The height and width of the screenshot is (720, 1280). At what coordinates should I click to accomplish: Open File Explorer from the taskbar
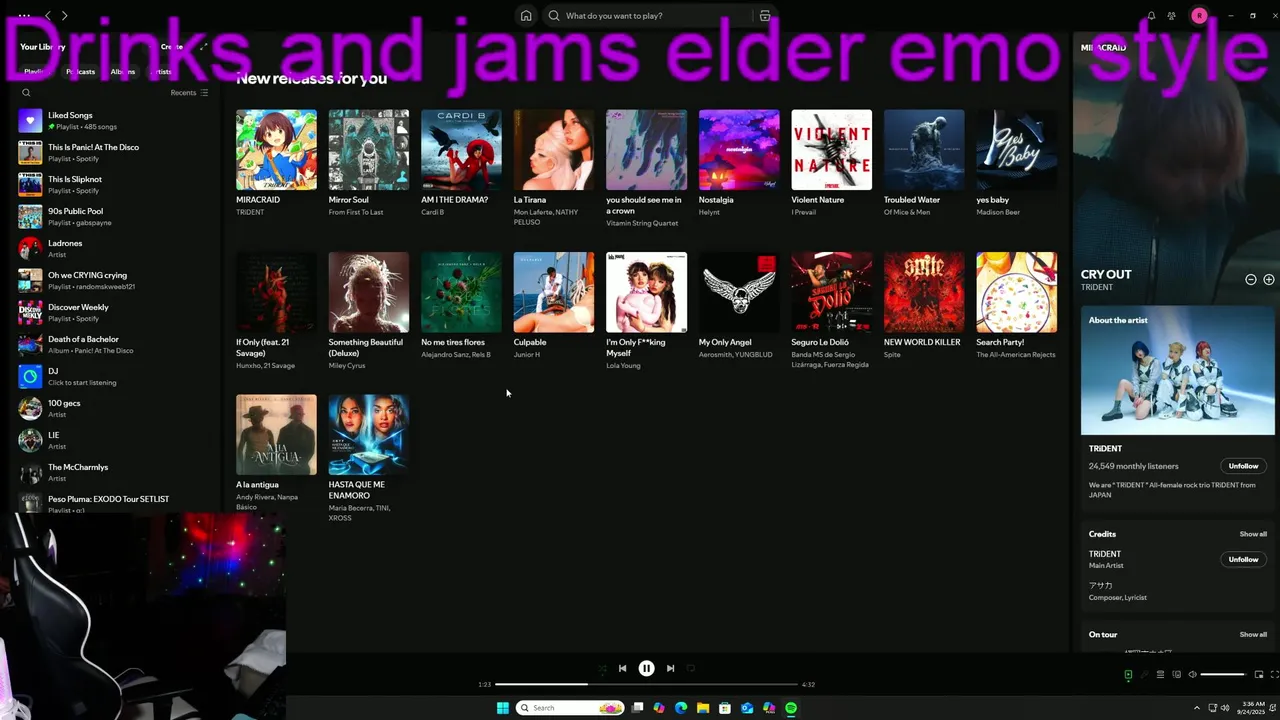703,708
